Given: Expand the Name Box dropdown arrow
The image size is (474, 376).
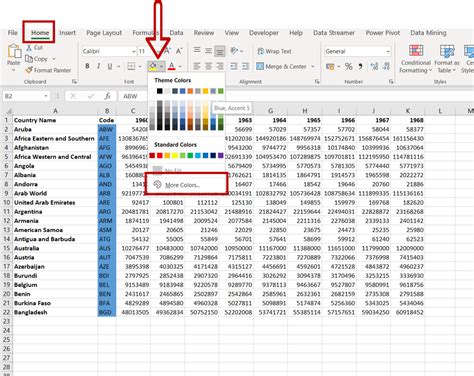Looking at the screenshot, I should point(46,96).
